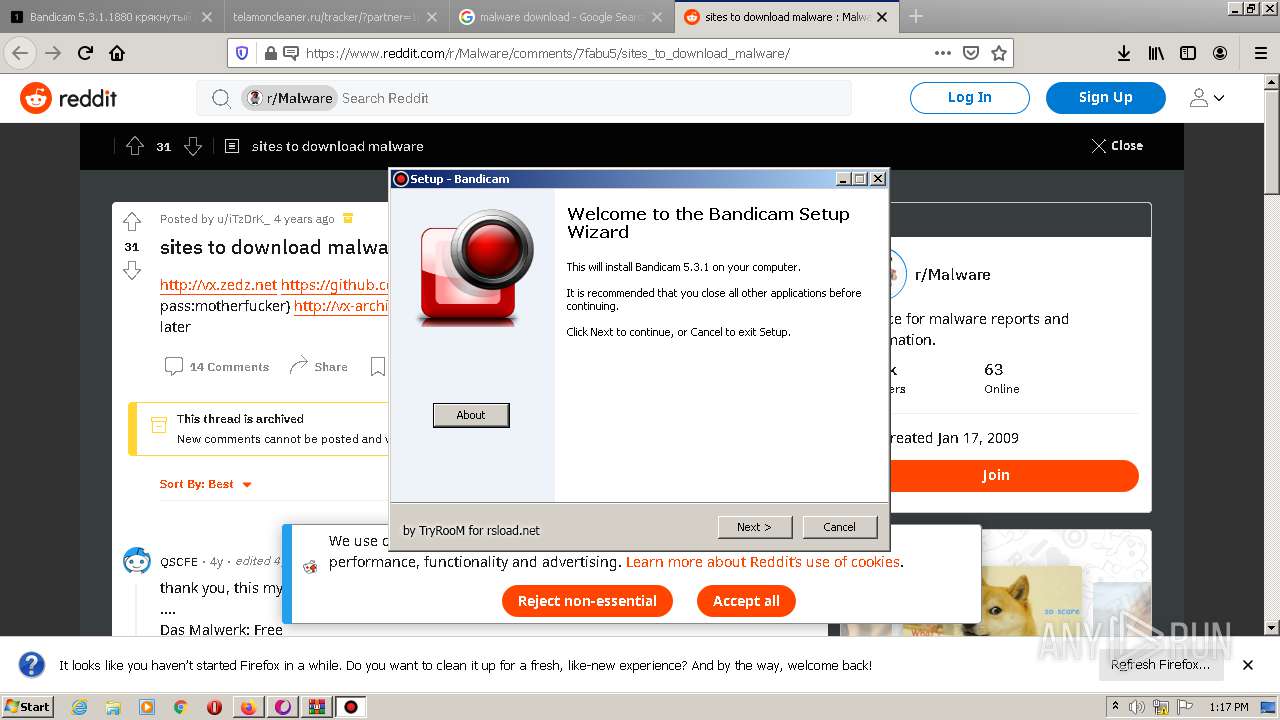Viewport: 1280px width, 720px height.
Task: Open Opera from taskbar
Action: [214, 707]
